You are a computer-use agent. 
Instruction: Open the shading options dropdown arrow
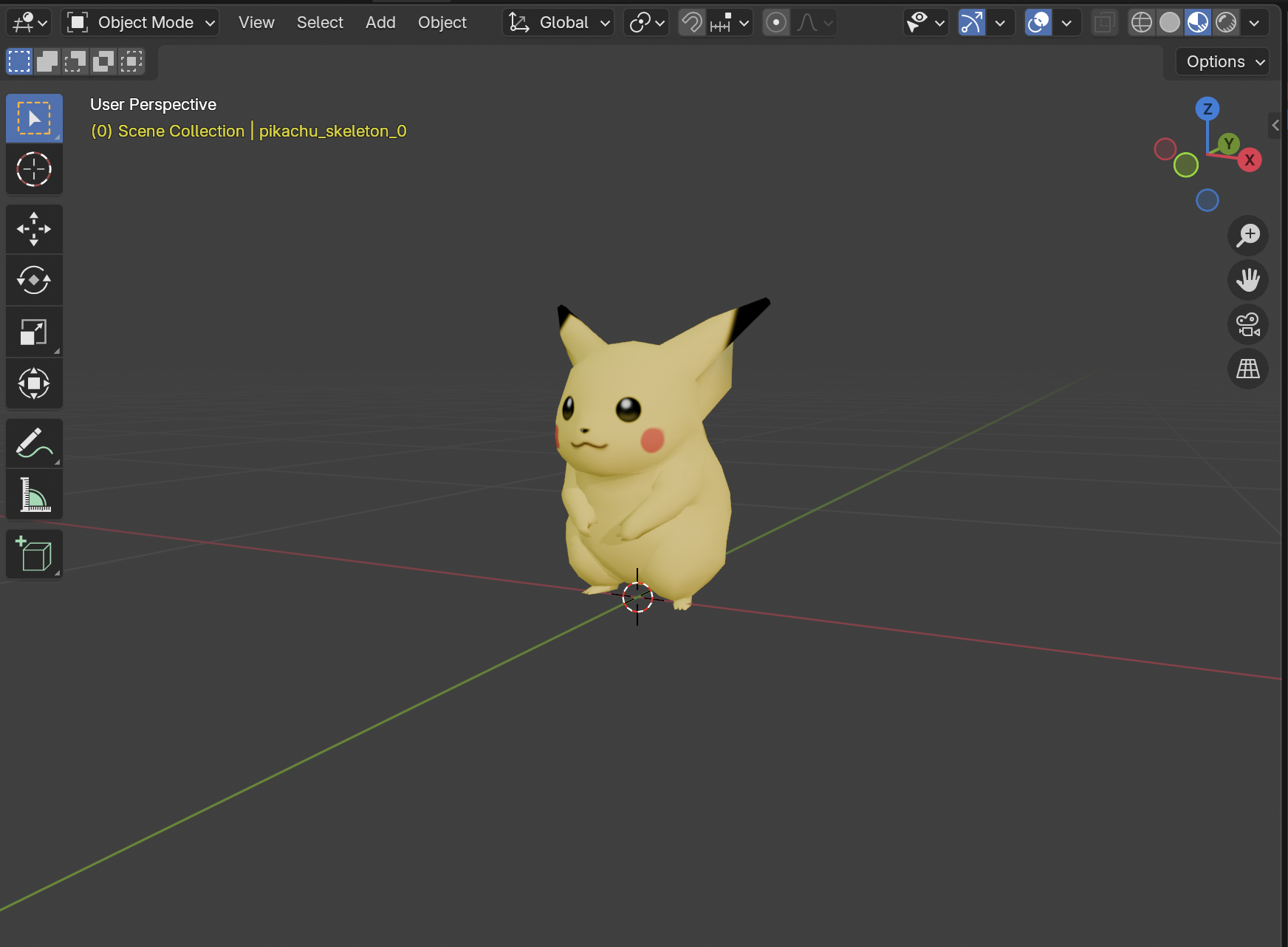tap(1254, 23)
